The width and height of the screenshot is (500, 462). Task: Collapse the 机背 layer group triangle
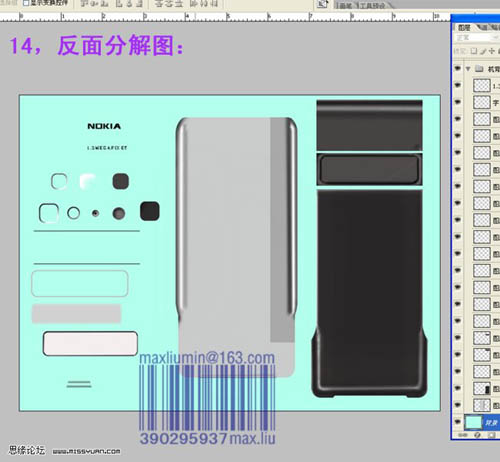(x=468, y=69)
